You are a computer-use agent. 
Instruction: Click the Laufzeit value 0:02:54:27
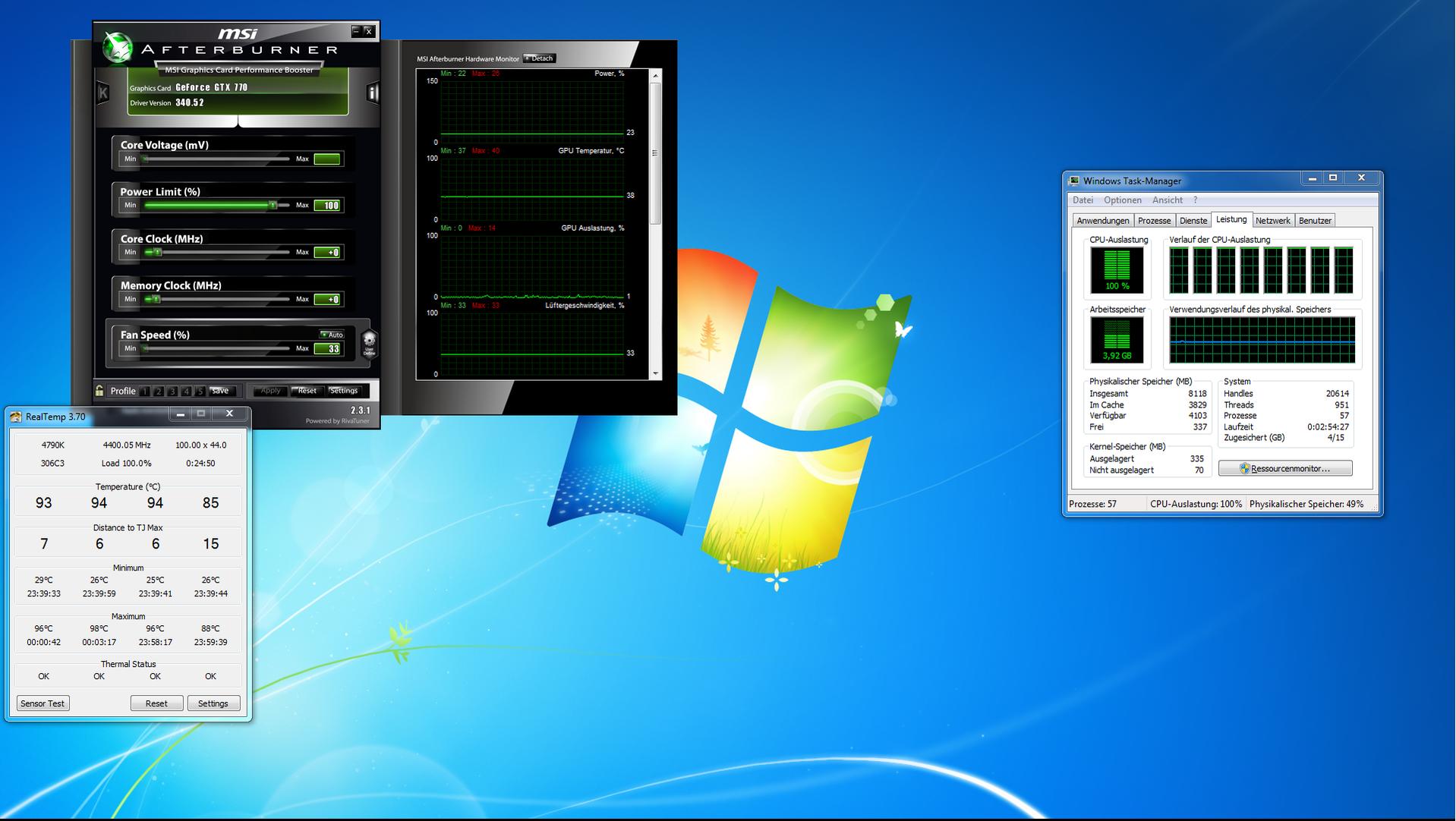coord(1328,427)
